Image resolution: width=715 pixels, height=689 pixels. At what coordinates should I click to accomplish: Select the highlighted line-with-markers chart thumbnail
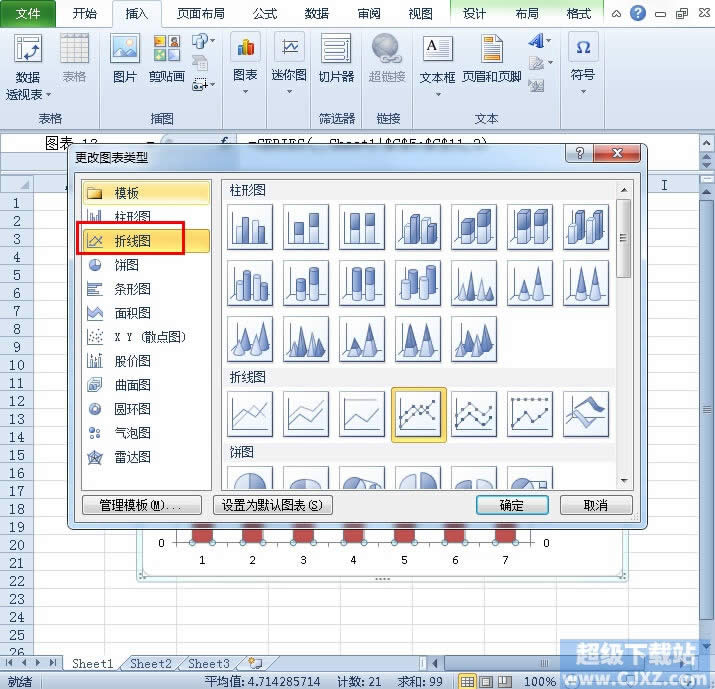pyautogui.click(x=418, y=414)
